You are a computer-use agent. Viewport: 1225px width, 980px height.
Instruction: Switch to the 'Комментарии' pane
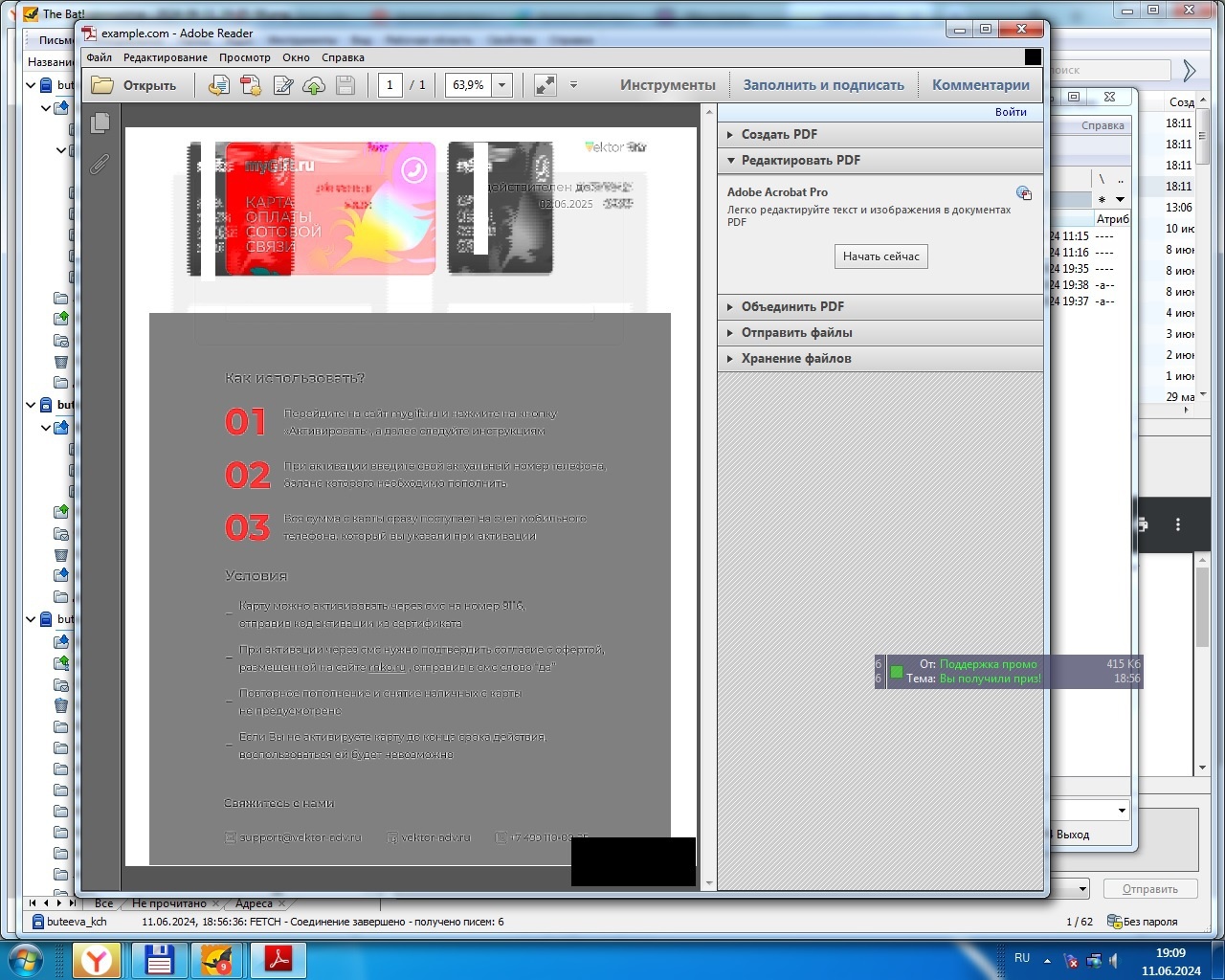tap(980, 85)
